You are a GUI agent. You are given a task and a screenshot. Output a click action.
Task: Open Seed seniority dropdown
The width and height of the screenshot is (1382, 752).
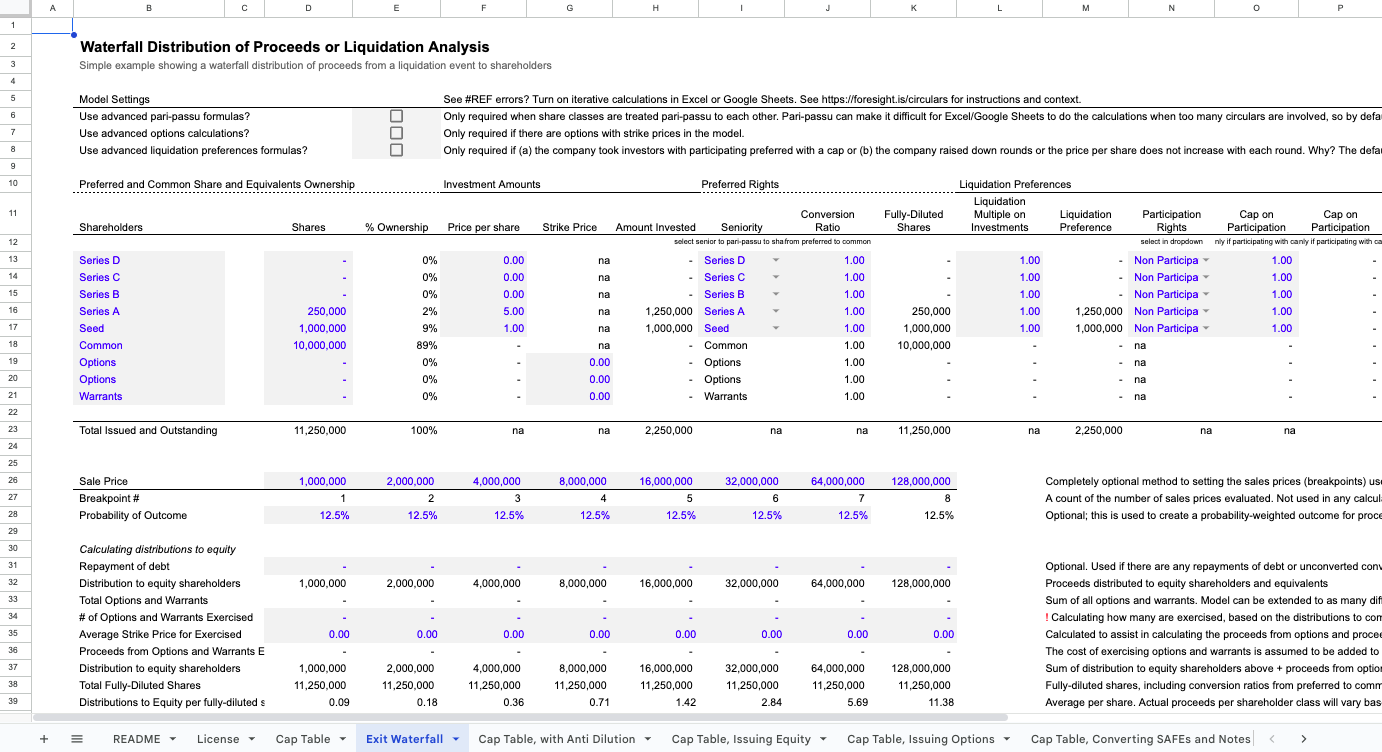(x=776, y=328)
